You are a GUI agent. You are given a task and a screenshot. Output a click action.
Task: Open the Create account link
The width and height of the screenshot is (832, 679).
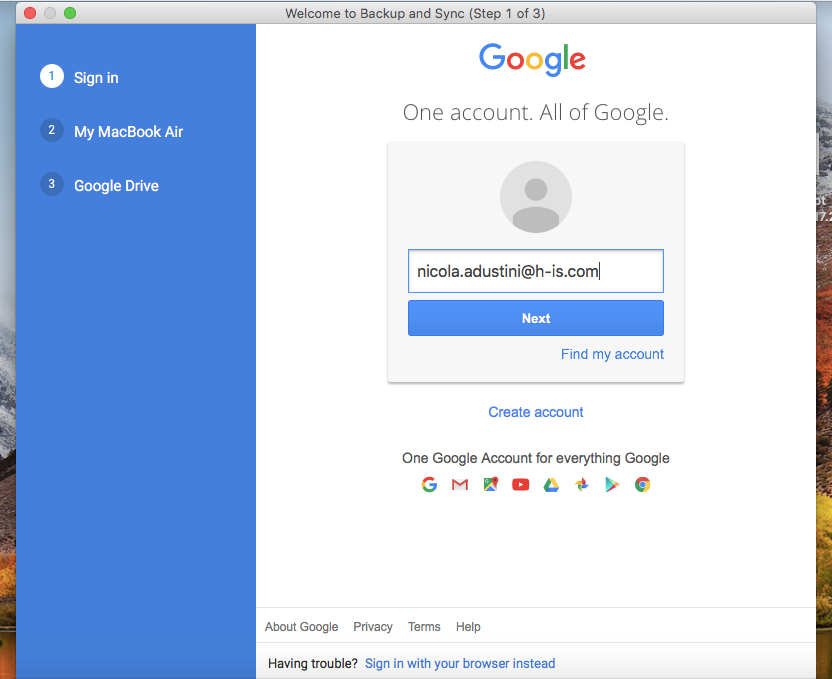[536, 412]
